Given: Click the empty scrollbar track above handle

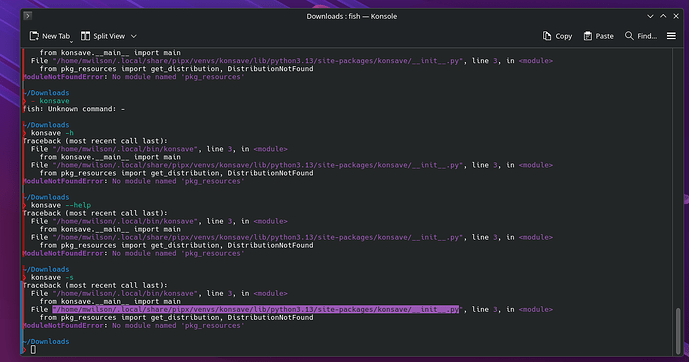Looking at the screenshot, I should (678, 178).
